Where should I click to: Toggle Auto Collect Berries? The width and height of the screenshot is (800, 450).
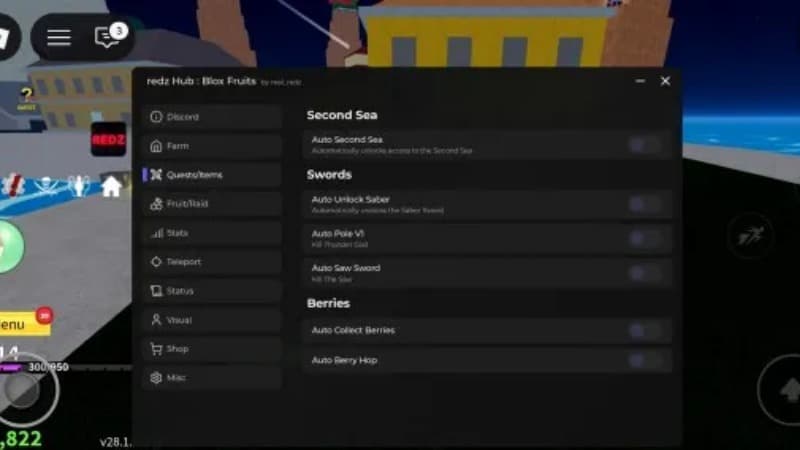click(x=644, y=331)
